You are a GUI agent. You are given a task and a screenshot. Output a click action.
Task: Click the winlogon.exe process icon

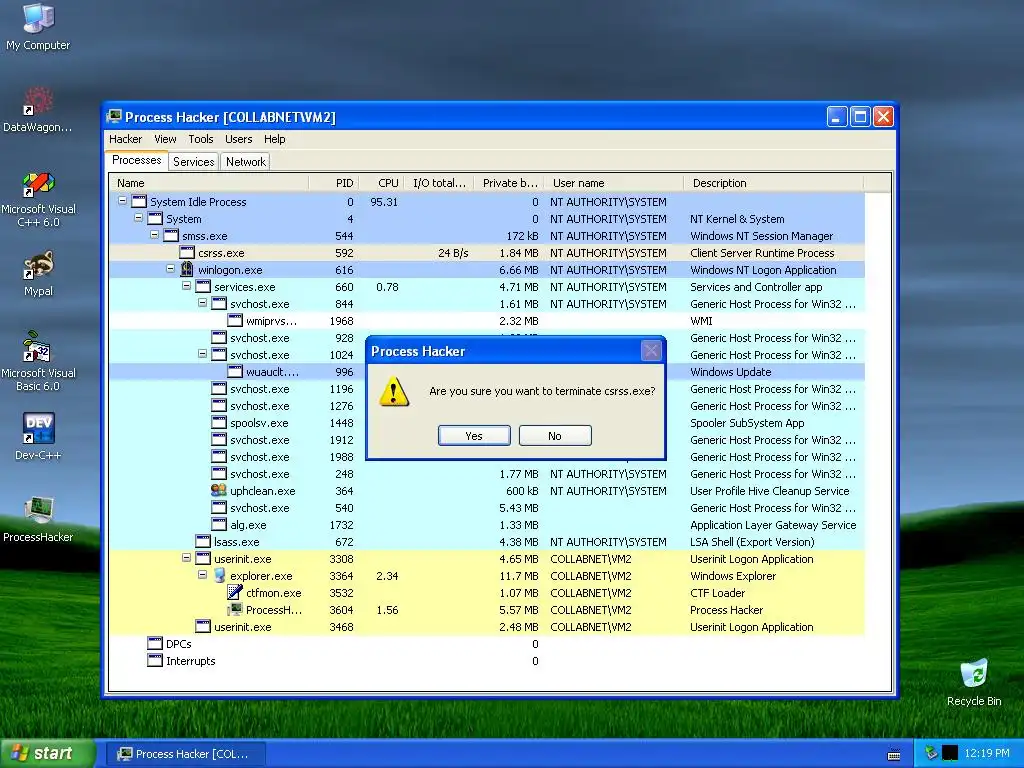pos(187,270)
